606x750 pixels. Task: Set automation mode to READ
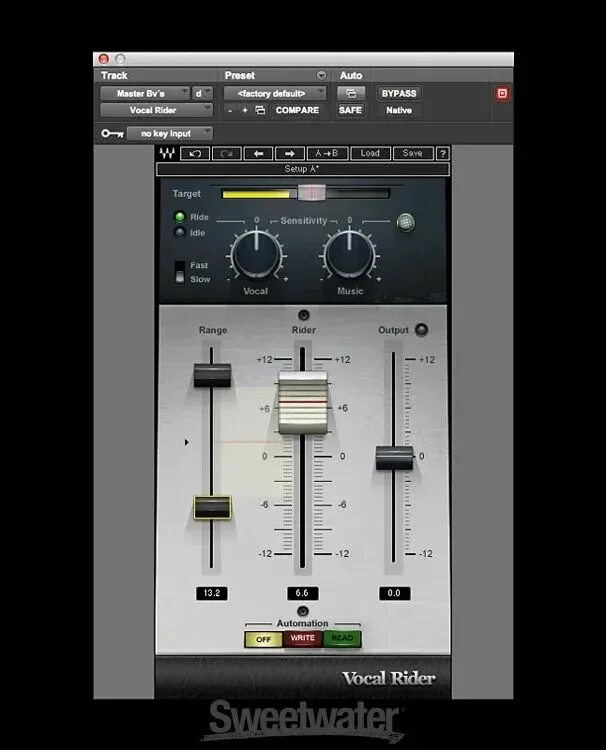click(x=342, y=638)
